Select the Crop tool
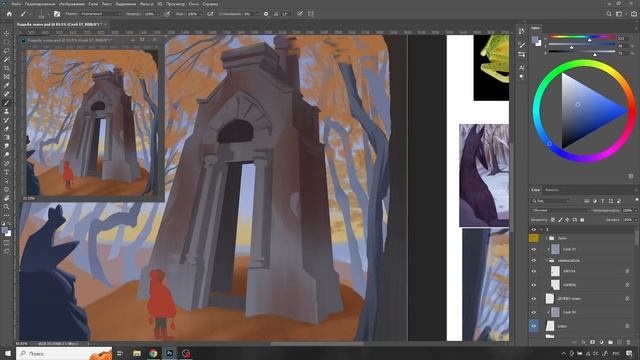This screenshot has height=360, width=640. (x=6, y=68)
